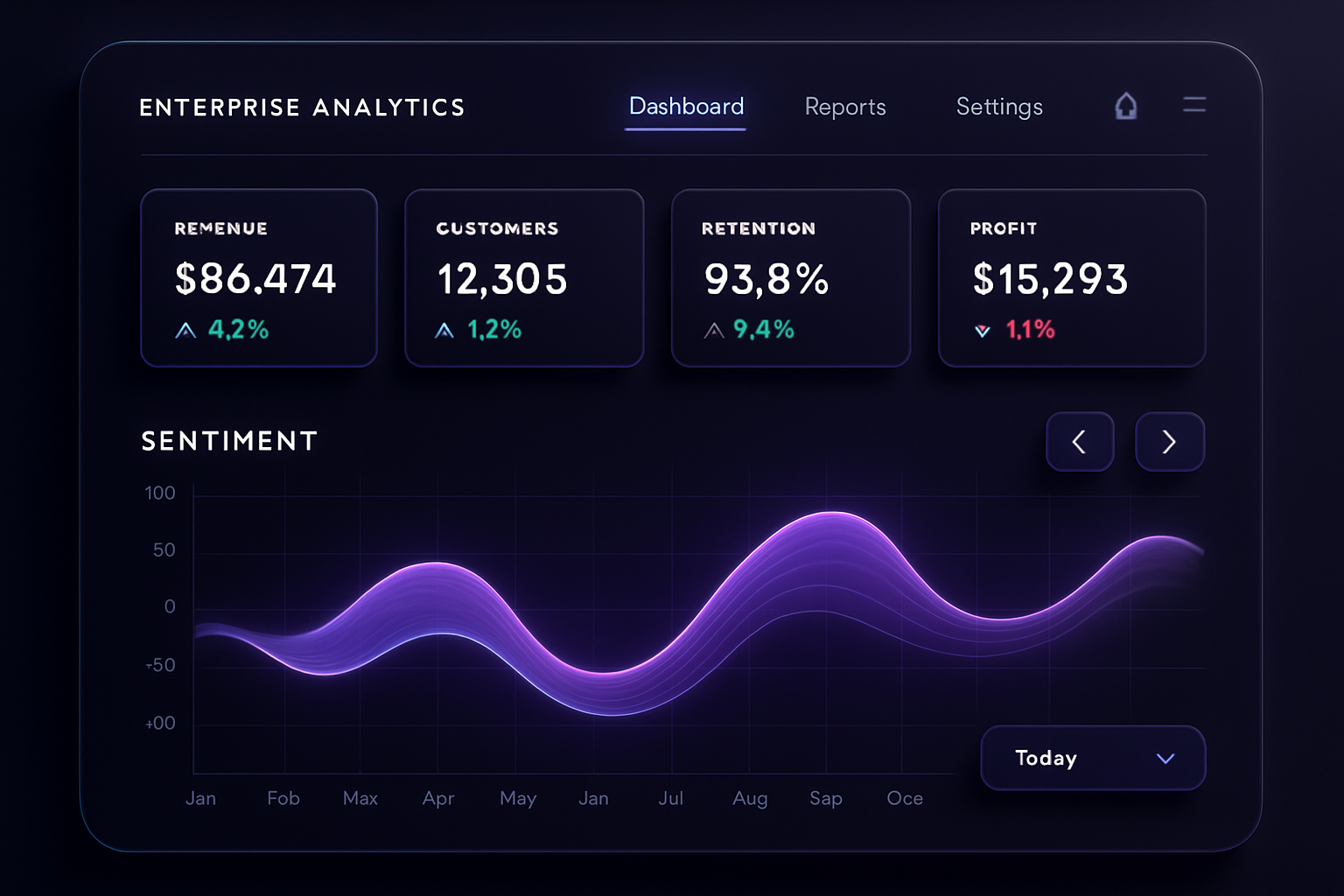Toggle the Revenue card selection
Image resolution: width=1344 pixels, height=896 pixels.
(x=259, y=278)
